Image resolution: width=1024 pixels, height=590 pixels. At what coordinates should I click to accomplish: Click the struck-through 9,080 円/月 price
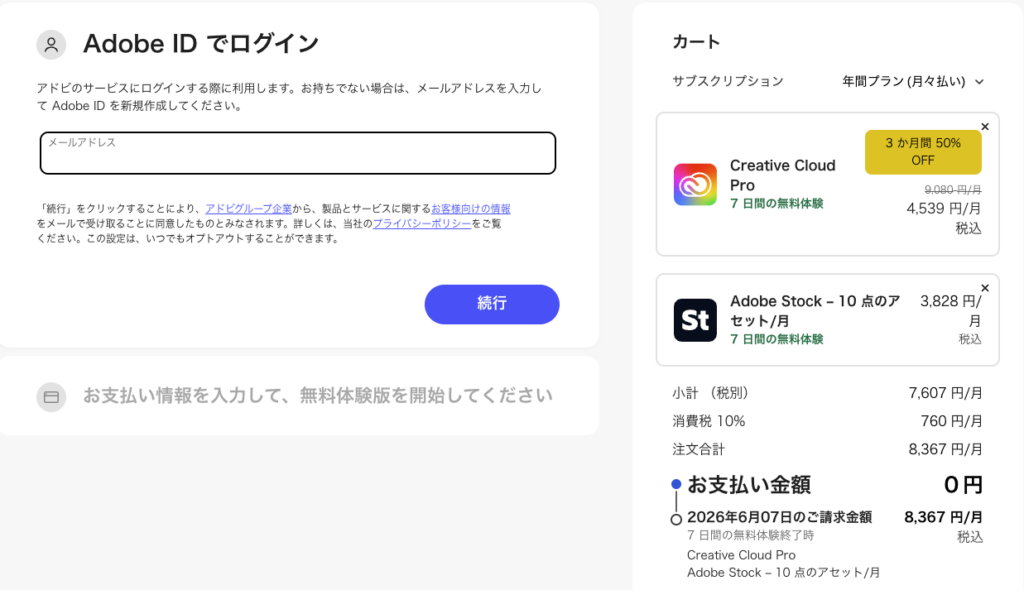[x=953, y=189]
